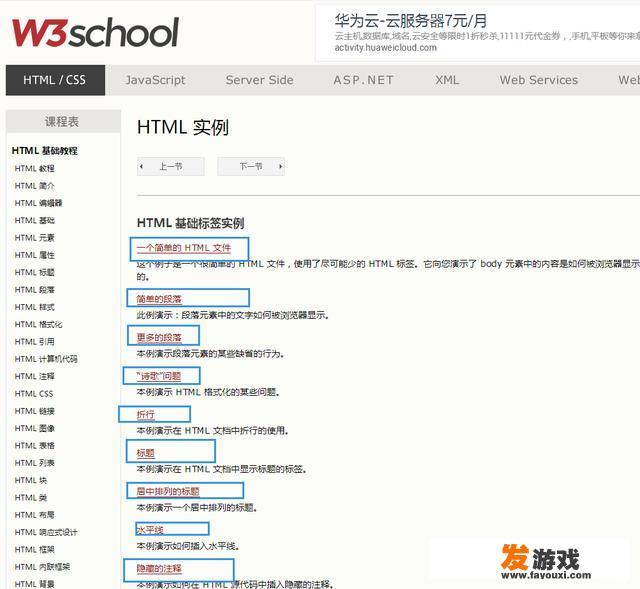Open the 水平线 example link

pos(150,530)
